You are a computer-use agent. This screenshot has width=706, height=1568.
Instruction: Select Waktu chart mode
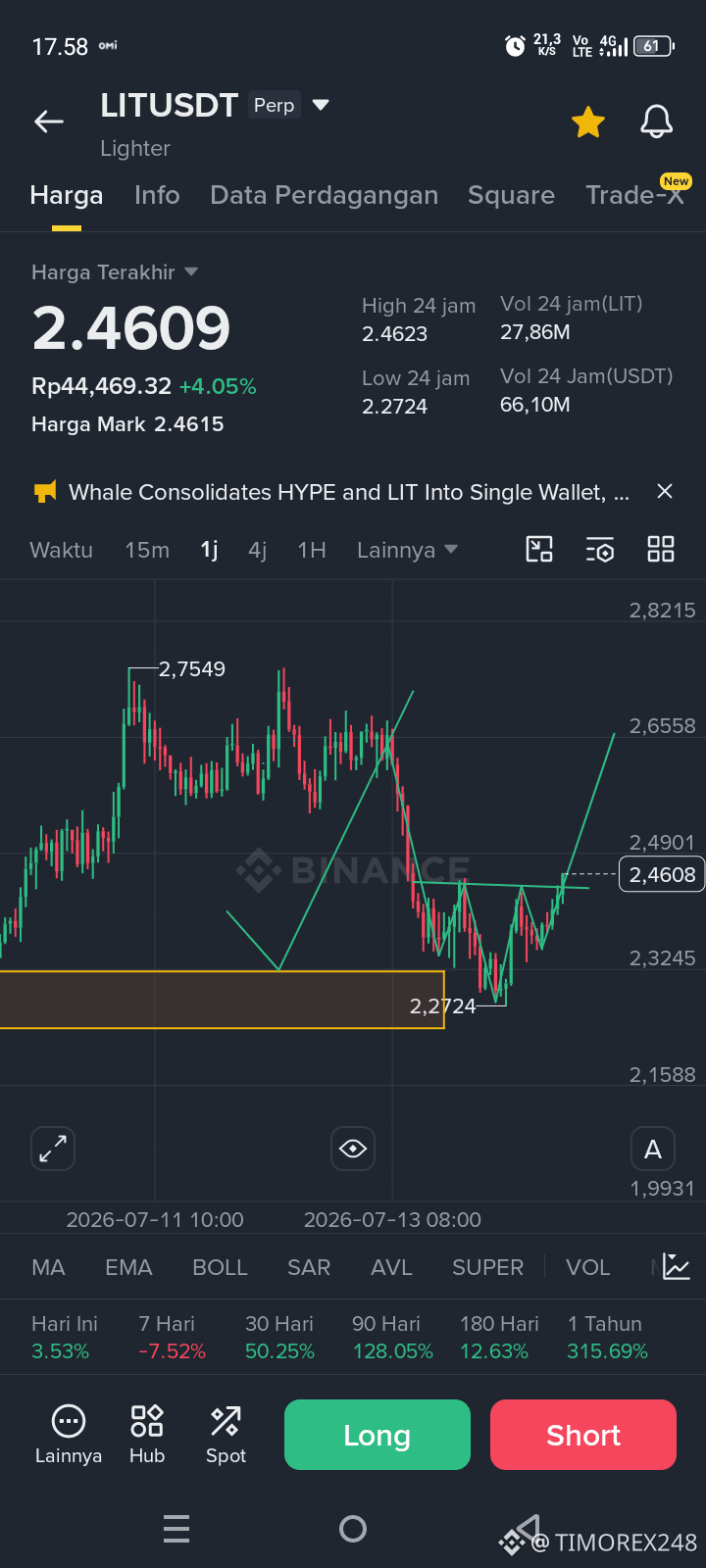click(x=61, y=550)
